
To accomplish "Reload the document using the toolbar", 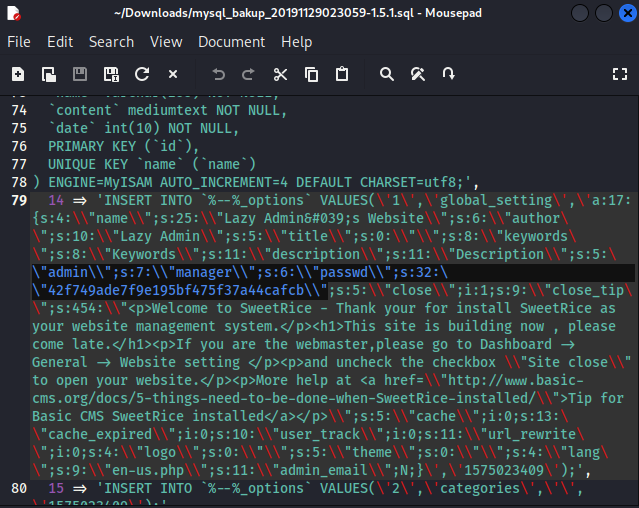I will tap(142, 74).
